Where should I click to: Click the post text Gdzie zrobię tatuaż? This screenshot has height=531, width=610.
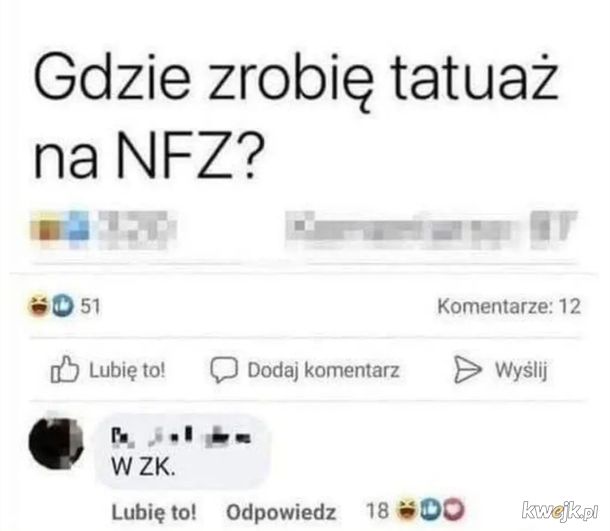tap(295, 80)
